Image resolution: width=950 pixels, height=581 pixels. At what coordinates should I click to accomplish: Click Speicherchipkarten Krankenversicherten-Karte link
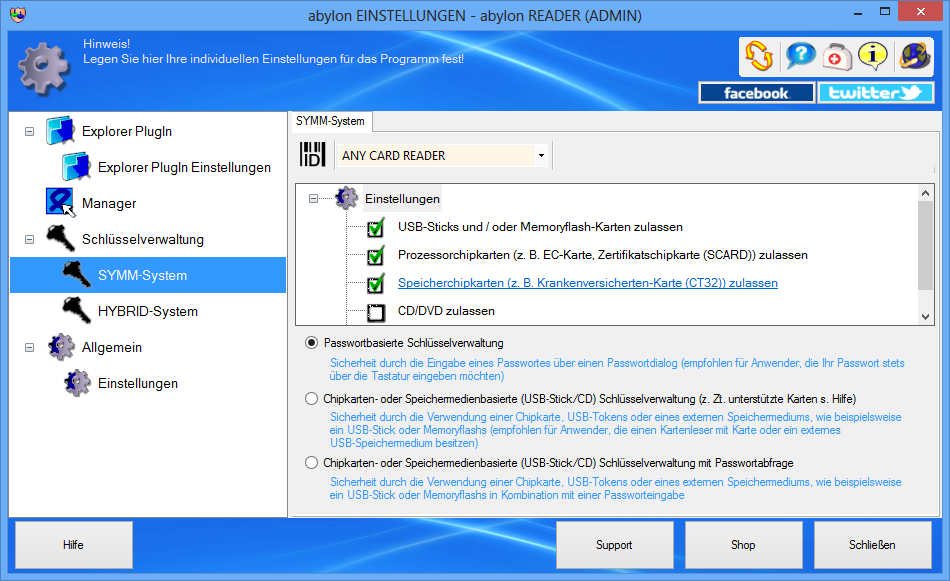[588, 283]
